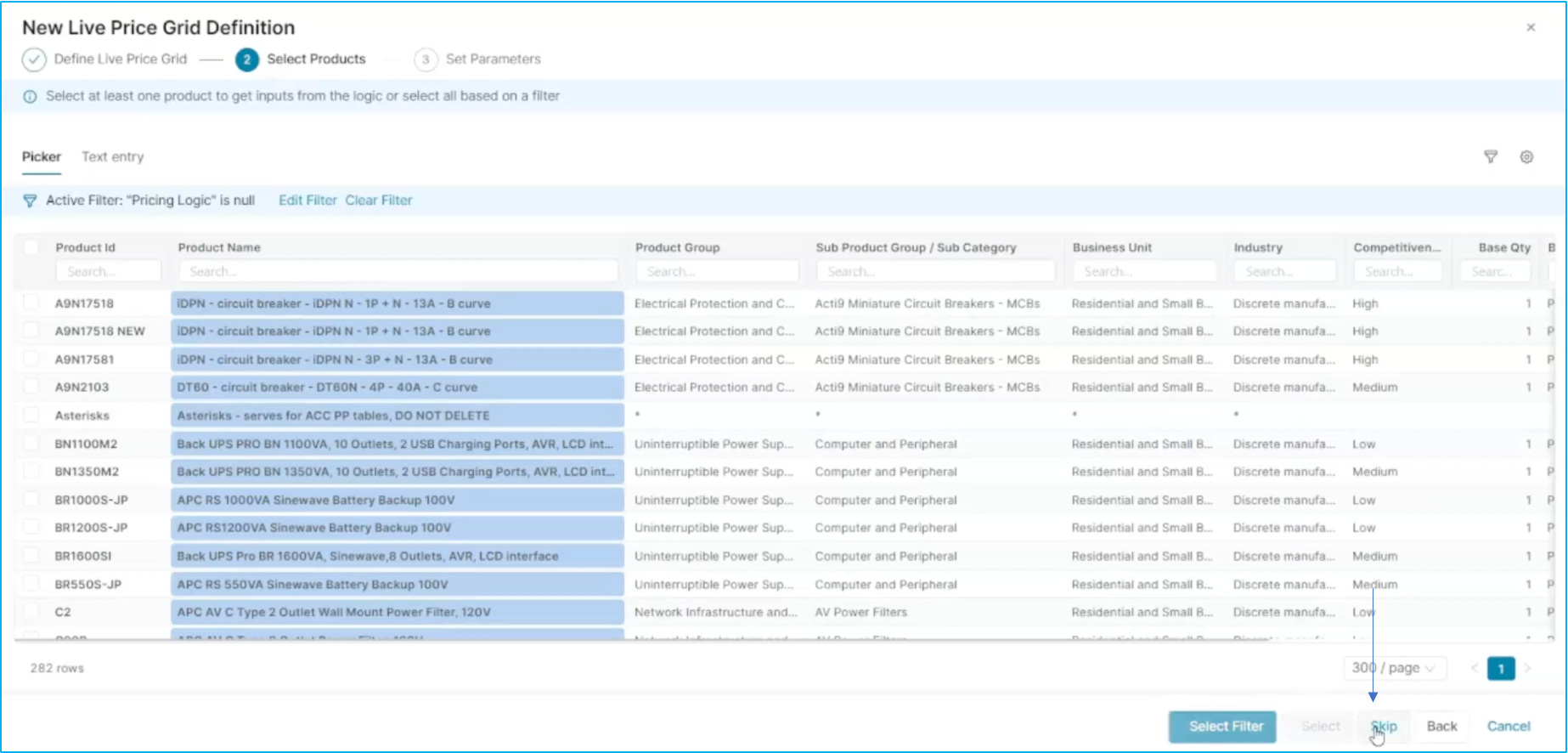Click the Business Unit column header
This screenshot has height=753, width=1568.
(1112, 247)
